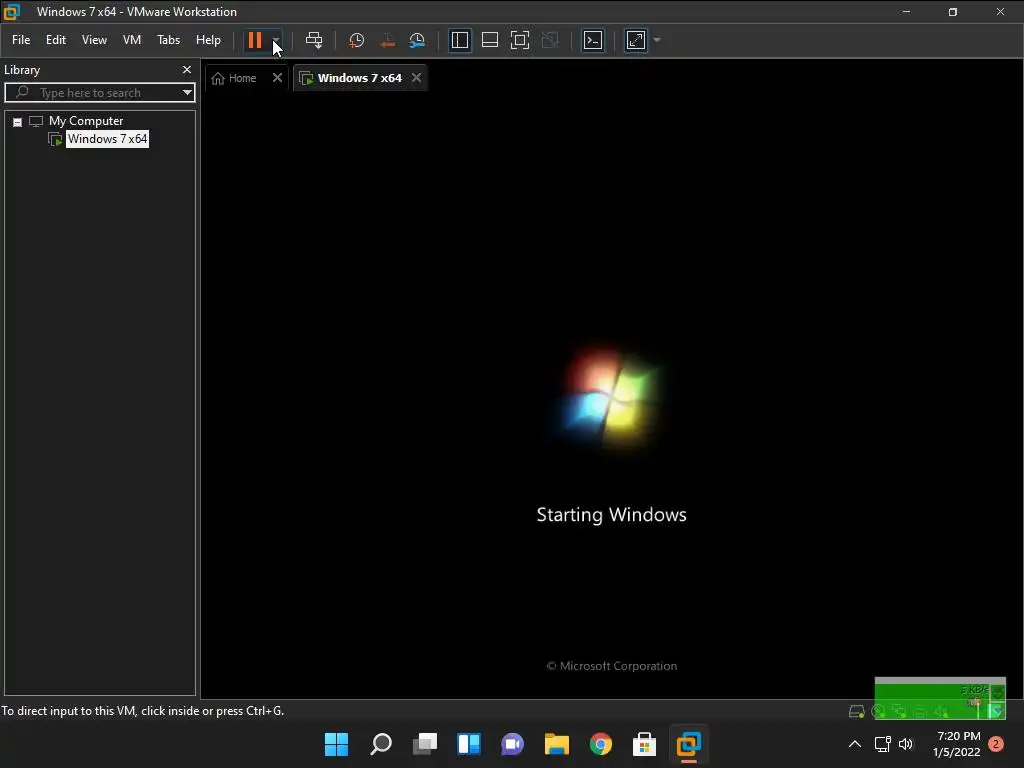Open the Windows Start menu
1024x768 pixels.
[x=336, y=744]
